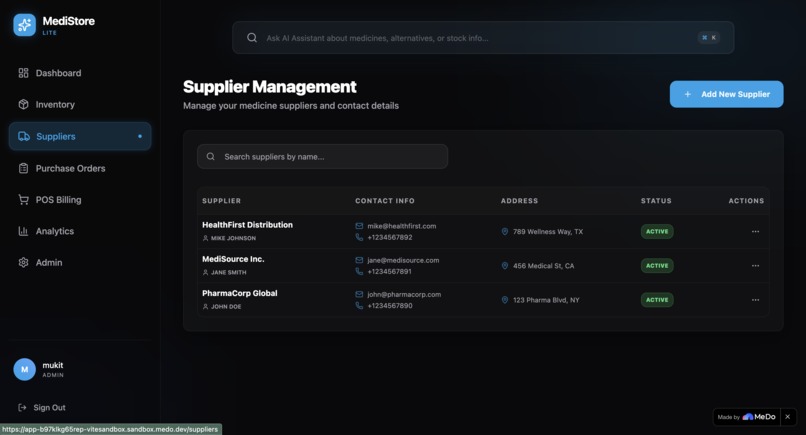The image size is (806, 435).
Task: Open the Inventory section
Action: click(x=80, y=104)
